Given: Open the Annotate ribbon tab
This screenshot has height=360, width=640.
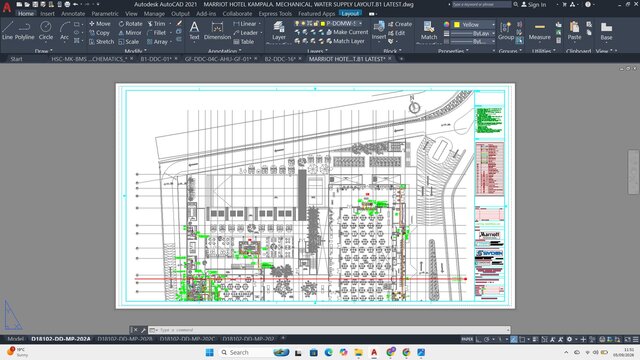Looking at the screenshot, I should click(73, 13).
